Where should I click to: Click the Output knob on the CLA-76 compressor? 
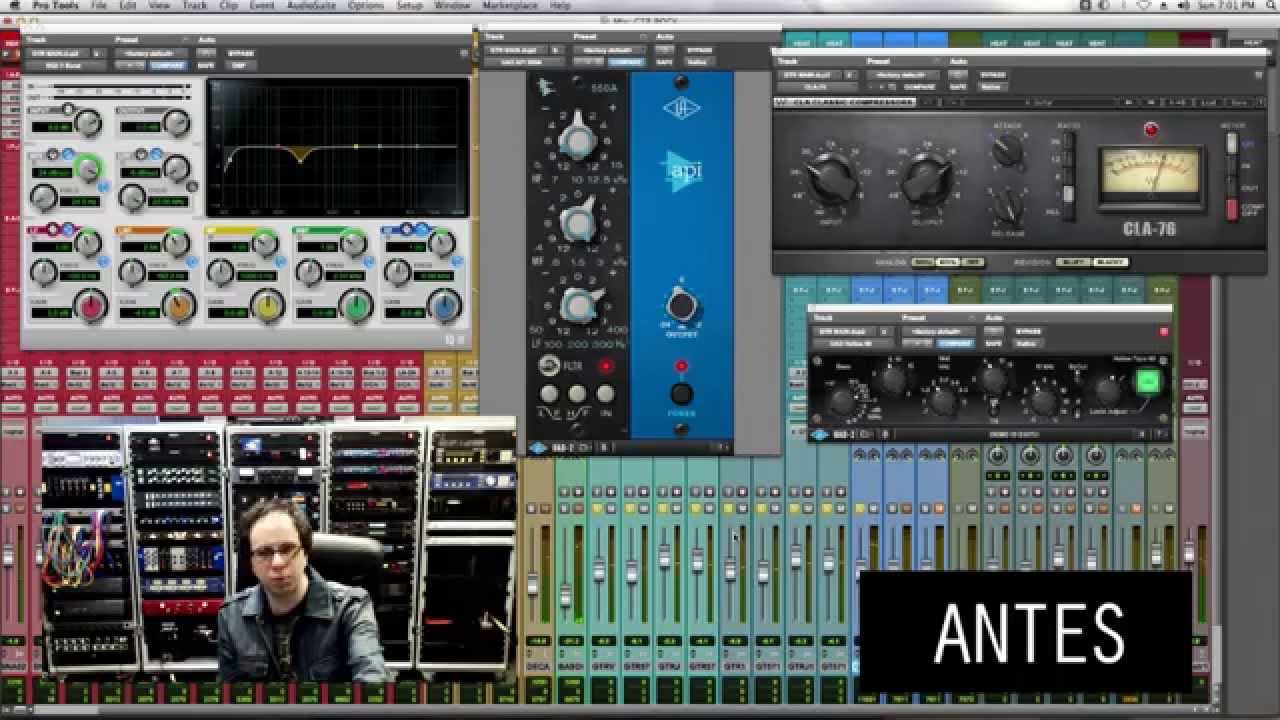point(927,181)
